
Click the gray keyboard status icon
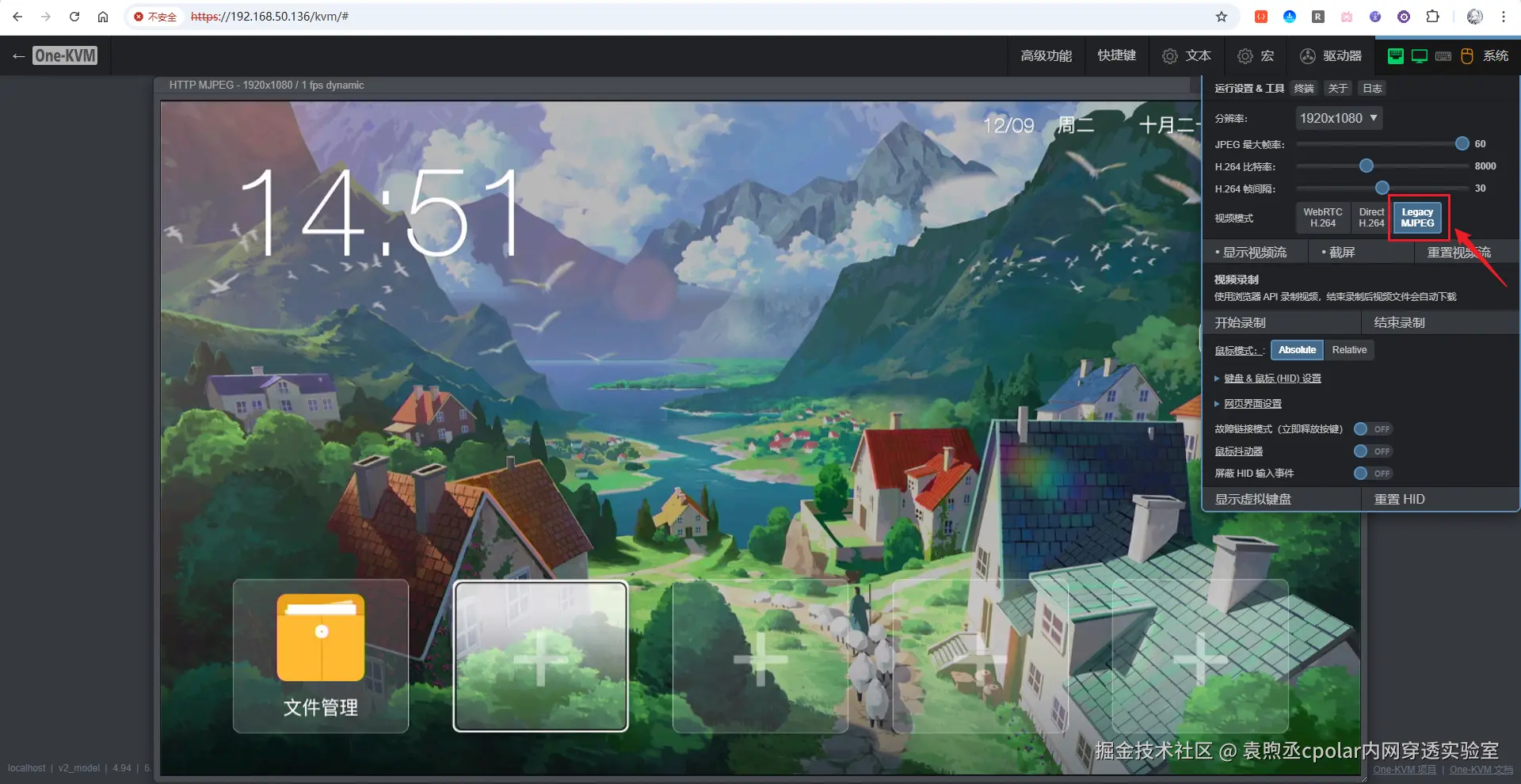pyautogui.click(x=1443, y=56)
